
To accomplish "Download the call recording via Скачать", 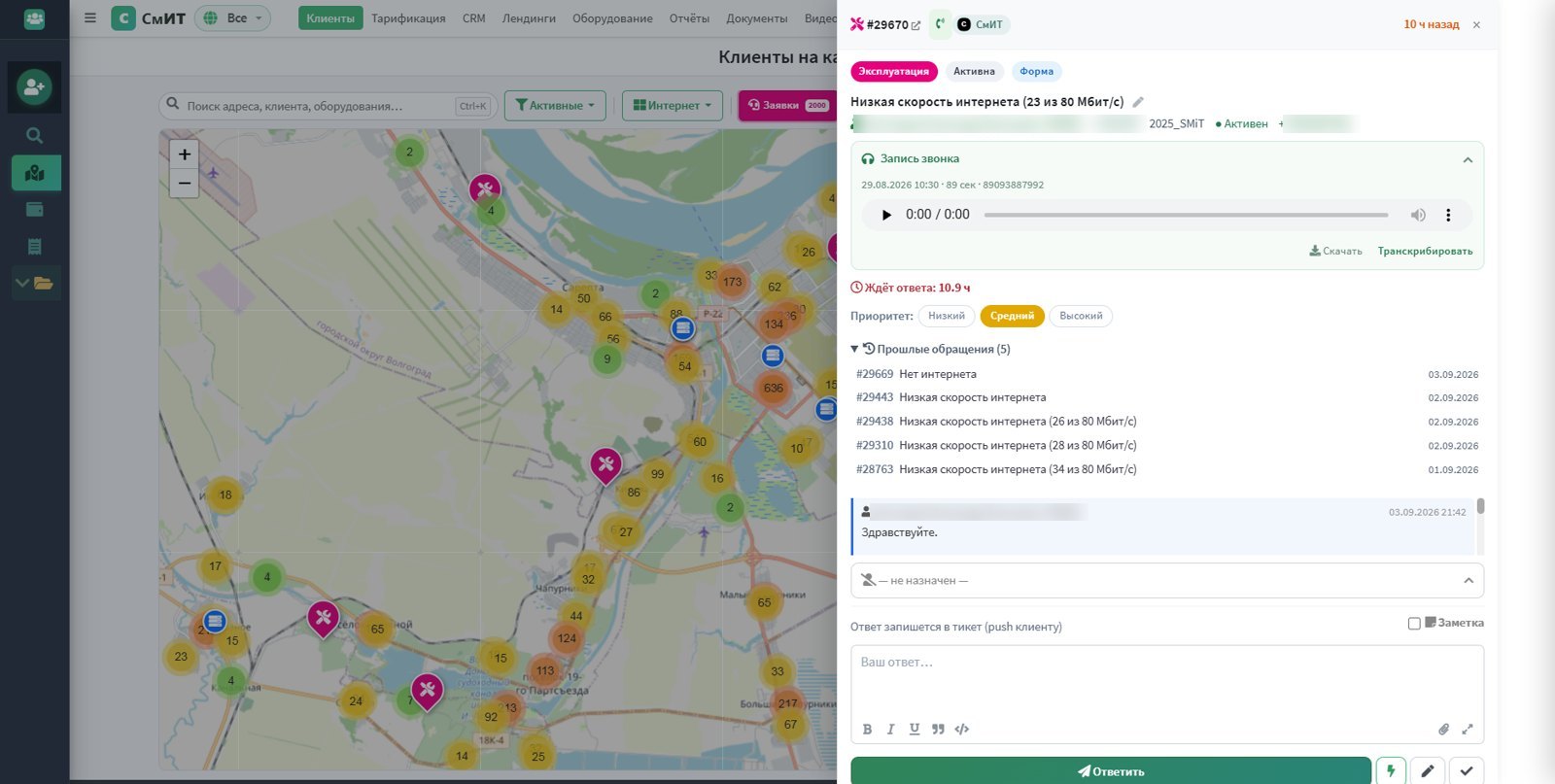I will 1335,251.
